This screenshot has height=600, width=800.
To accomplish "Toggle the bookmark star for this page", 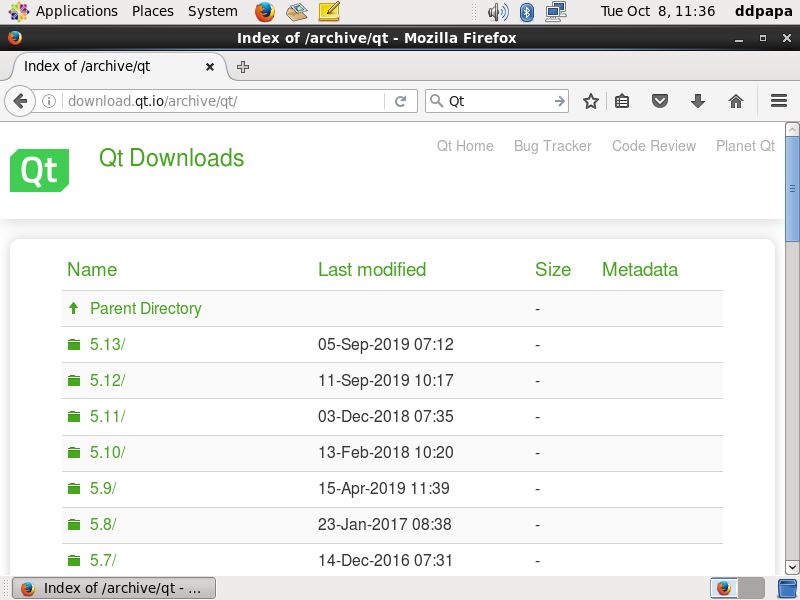I will [590, 101].
